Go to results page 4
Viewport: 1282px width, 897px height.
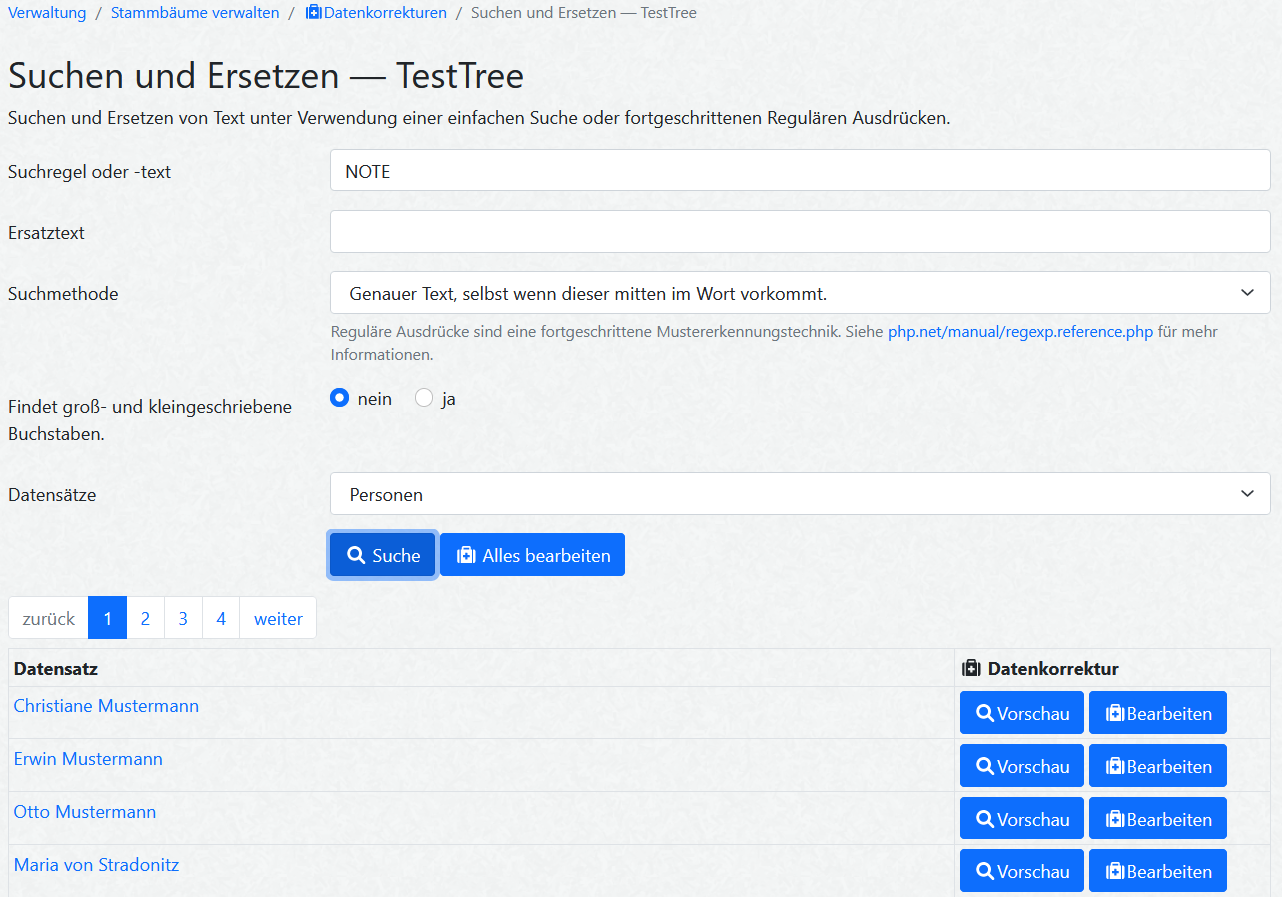221,619
